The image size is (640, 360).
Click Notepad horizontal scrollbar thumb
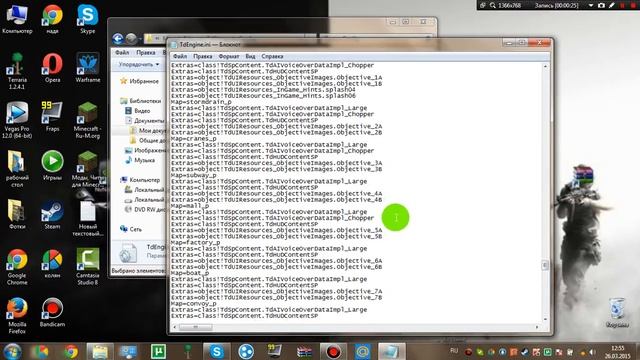coord(196,327)
